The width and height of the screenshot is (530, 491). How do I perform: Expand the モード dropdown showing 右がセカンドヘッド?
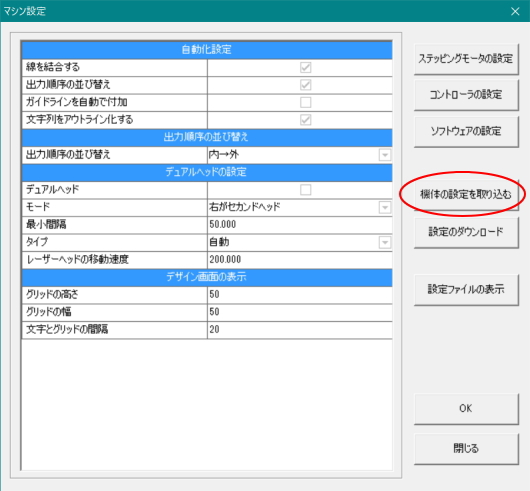pyautogui.click(x=385, y=207)
